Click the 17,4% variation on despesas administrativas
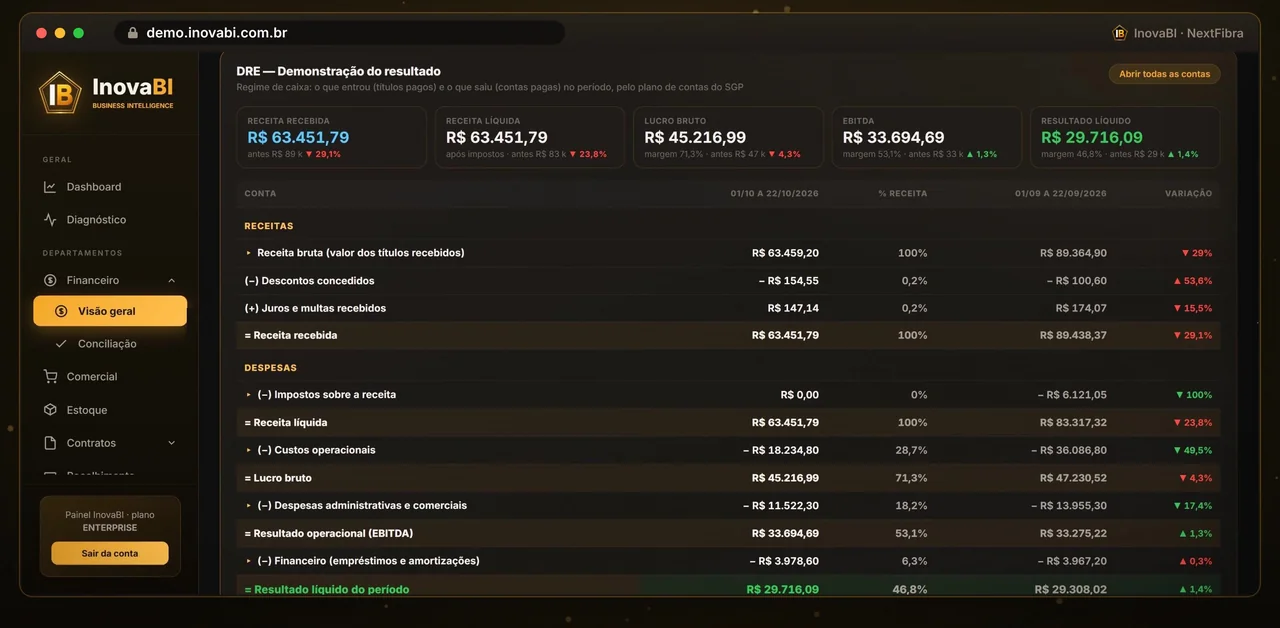 [1192, 506]
